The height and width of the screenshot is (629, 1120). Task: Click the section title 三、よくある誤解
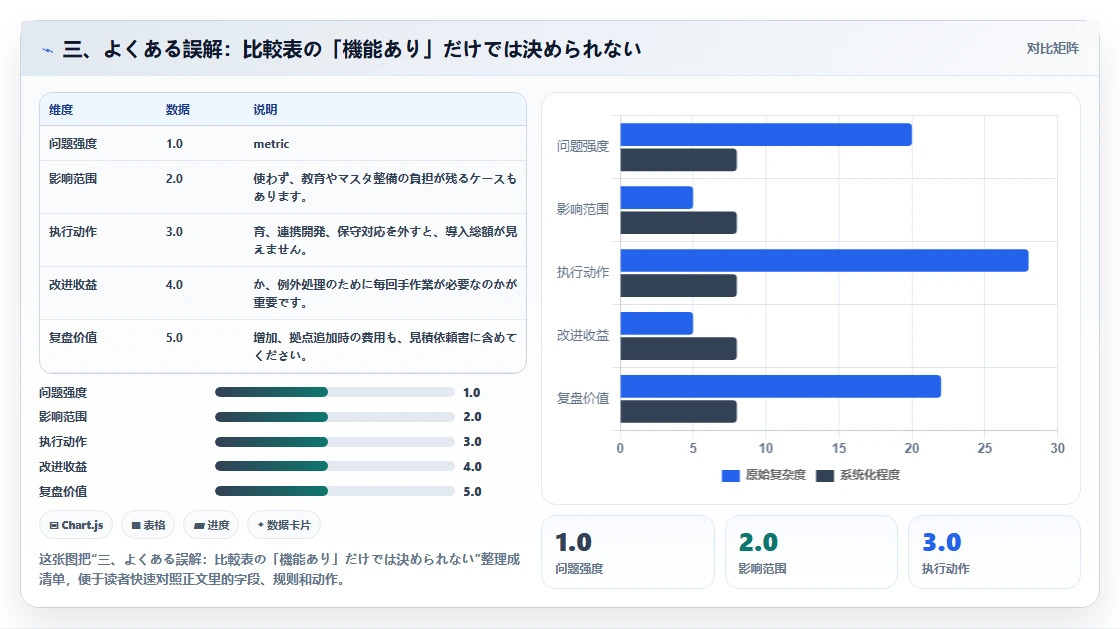coord(352,49)
